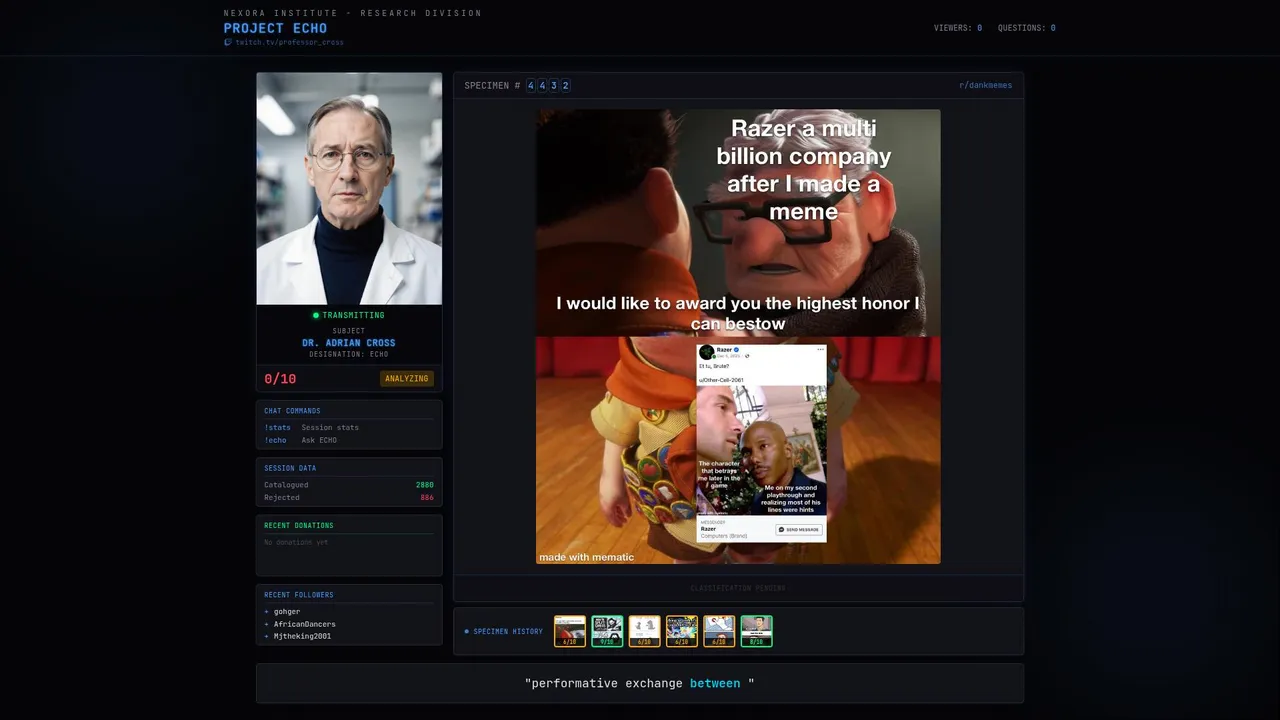Image resolution: width=1280 pixels, height=720 pixels.
Task: Click the 'DESIGNATION: ECHO' label
Action: pos(349,354)
